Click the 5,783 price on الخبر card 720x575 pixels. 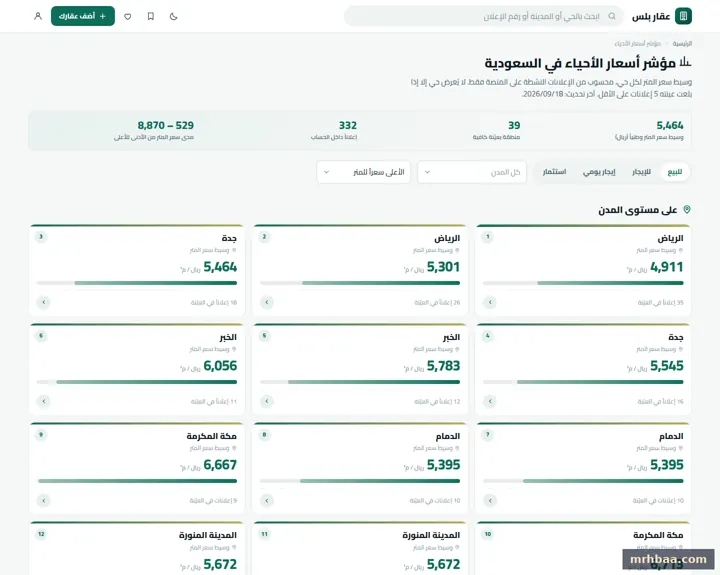pos(443,366)
